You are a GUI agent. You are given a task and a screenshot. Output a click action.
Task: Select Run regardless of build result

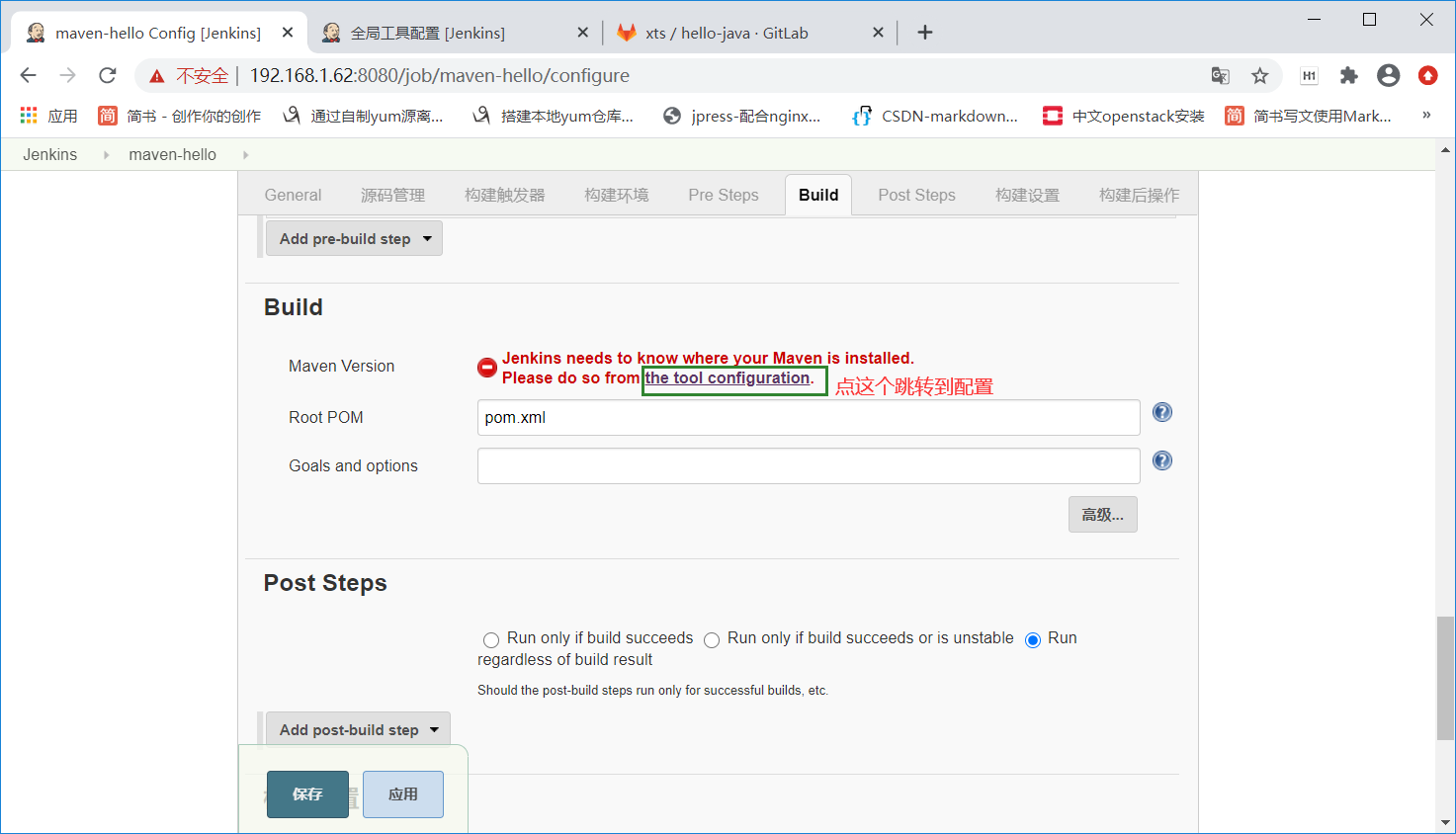(1033, 640)
